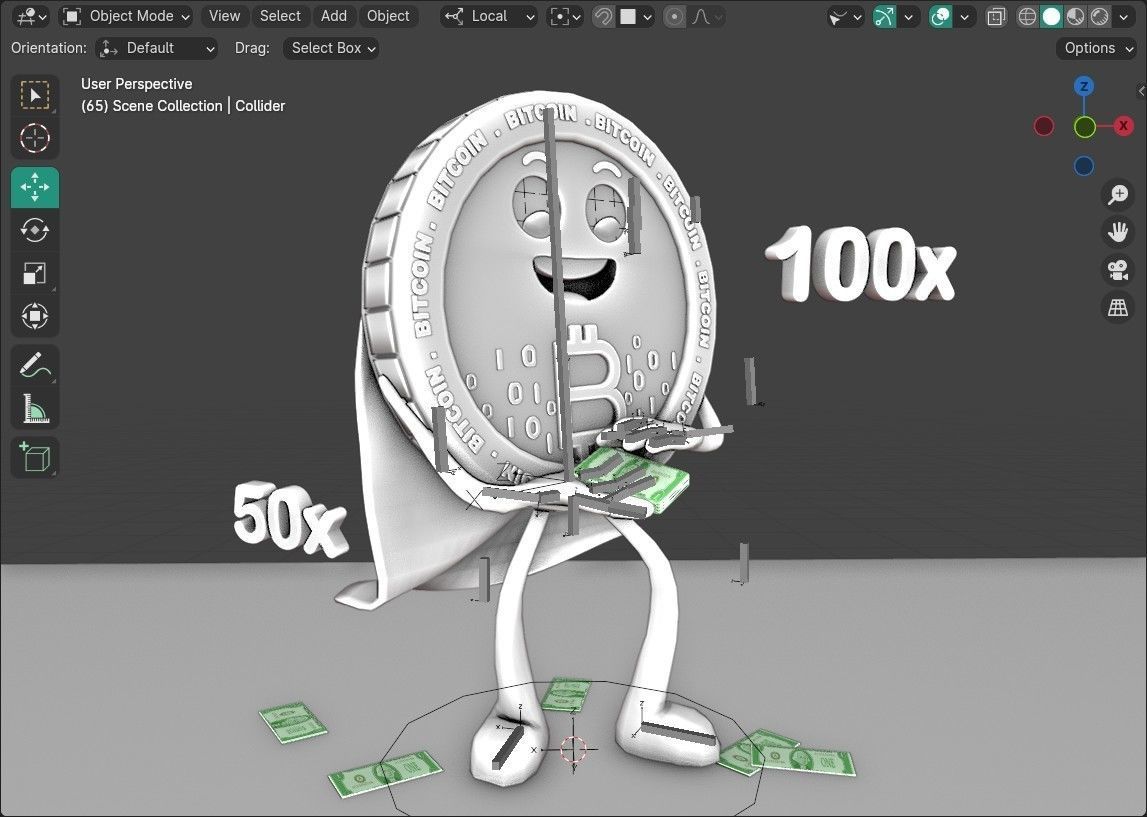
Task: Open the Object menu
Action: (388, 16)
